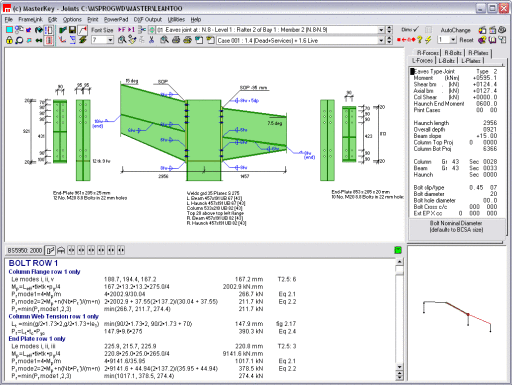
Task: Click the yellow padlock toolbar icon
Action: tap(9, 40)
